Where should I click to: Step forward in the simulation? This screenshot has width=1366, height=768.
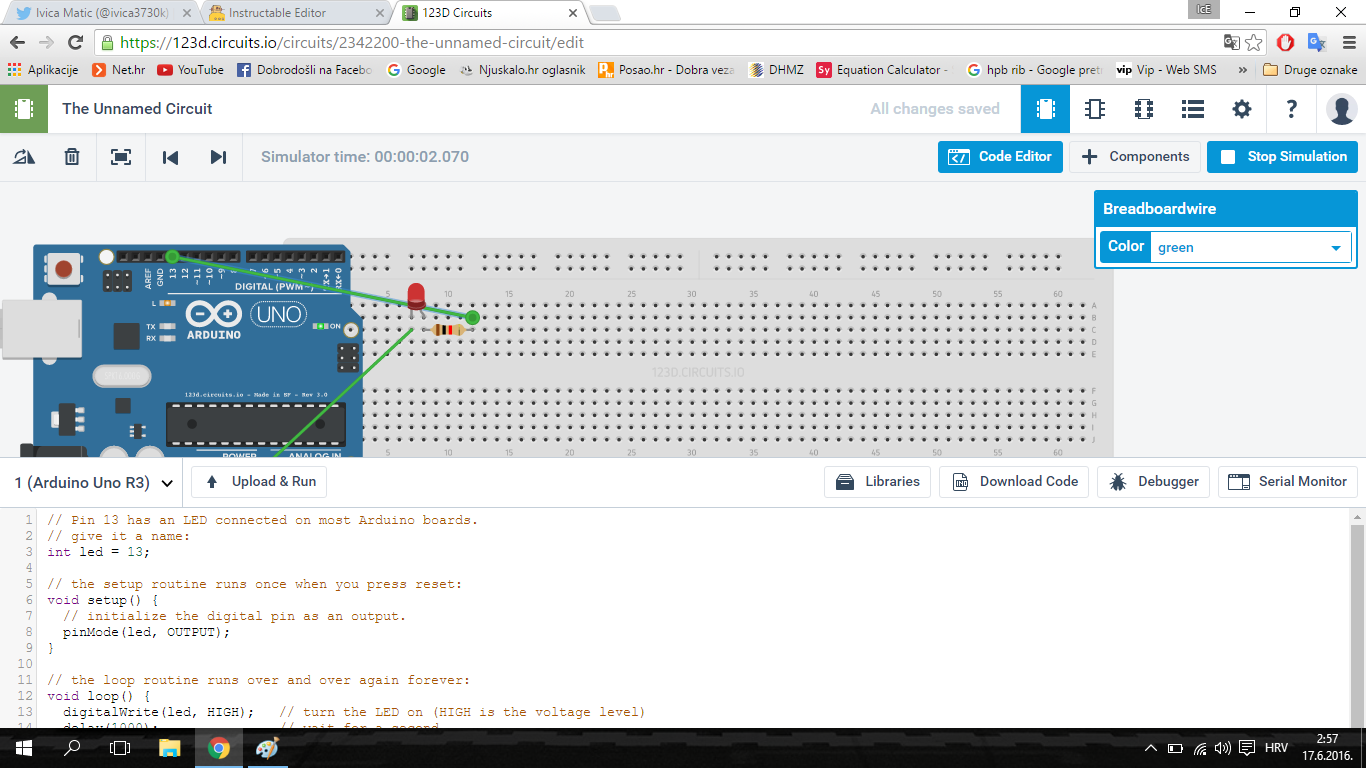coord(218,157)
